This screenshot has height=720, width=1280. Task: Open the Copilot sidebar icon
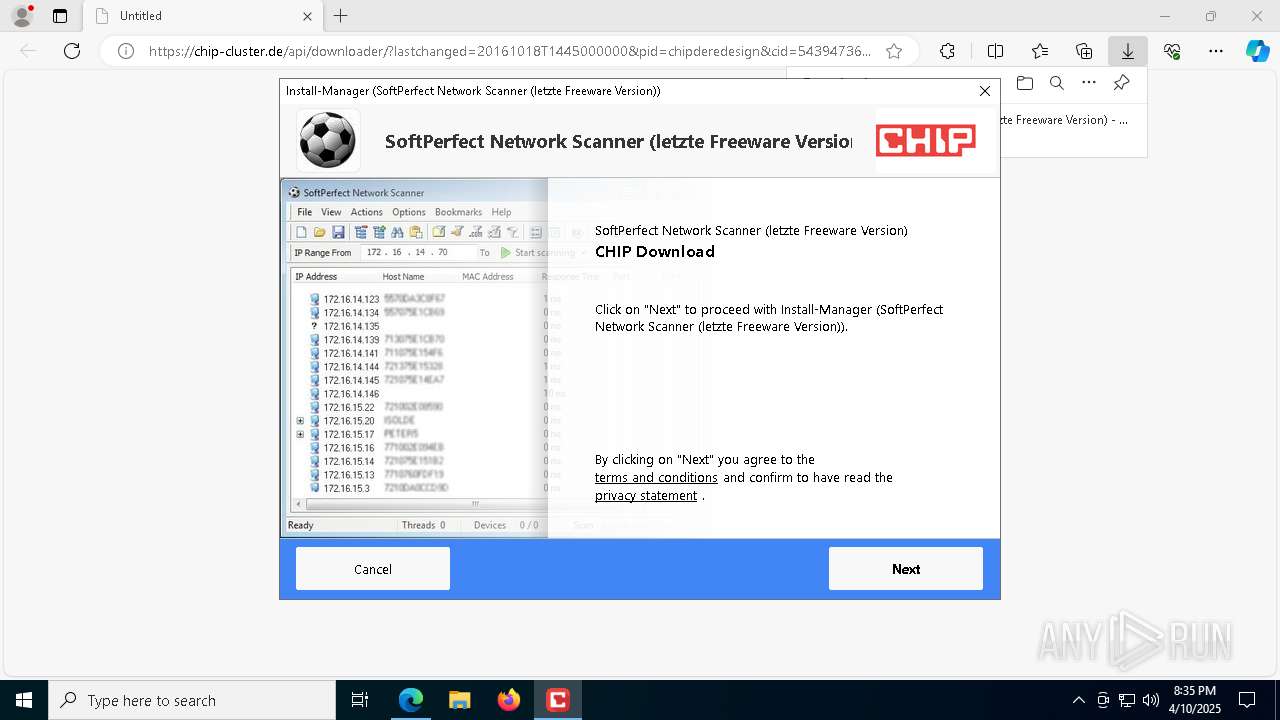pyautogui.click(x=1257, y=51)
